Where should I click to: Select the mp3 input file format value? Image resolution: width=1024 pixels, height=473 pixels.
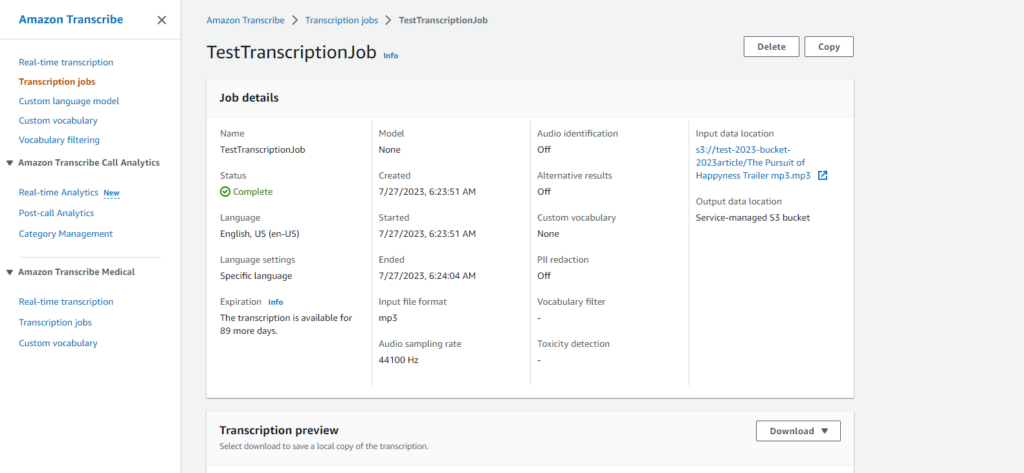(388, 318)
